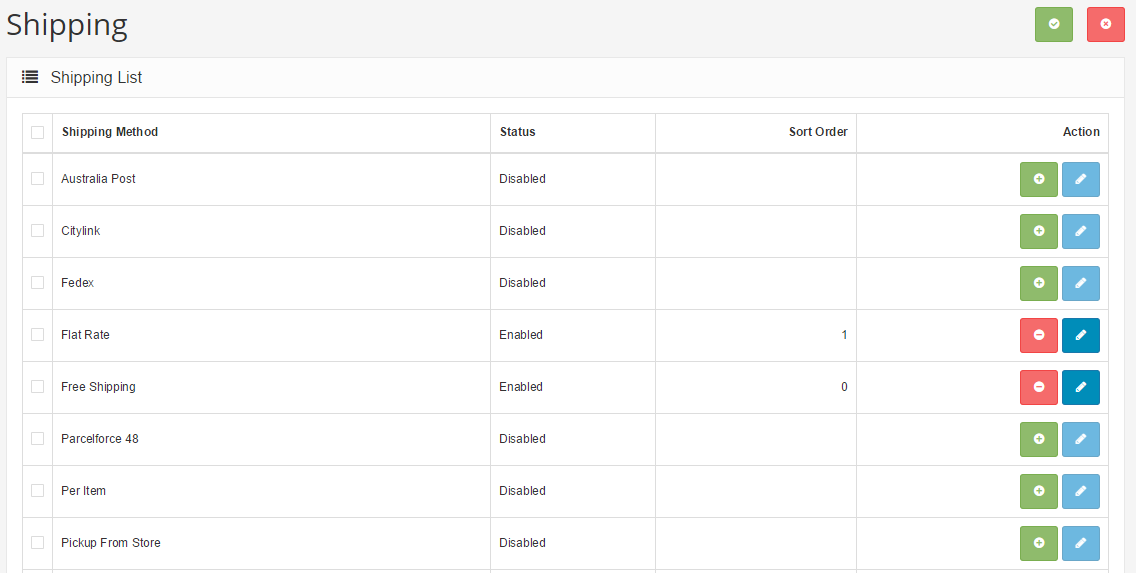Uninstall the Free Shipping method
Image resolution: width=1136 pixels, height=573 pixels.
point(1039,388)
